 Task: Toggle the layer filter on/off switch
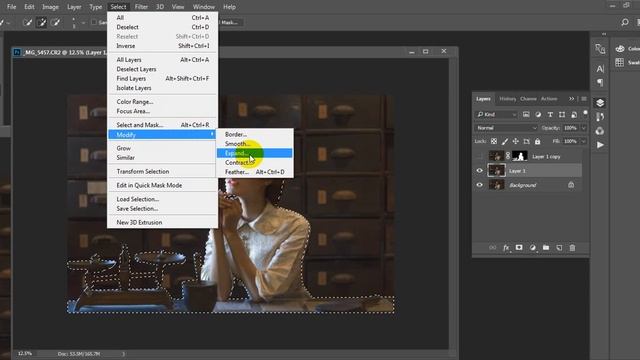[585, 113]
